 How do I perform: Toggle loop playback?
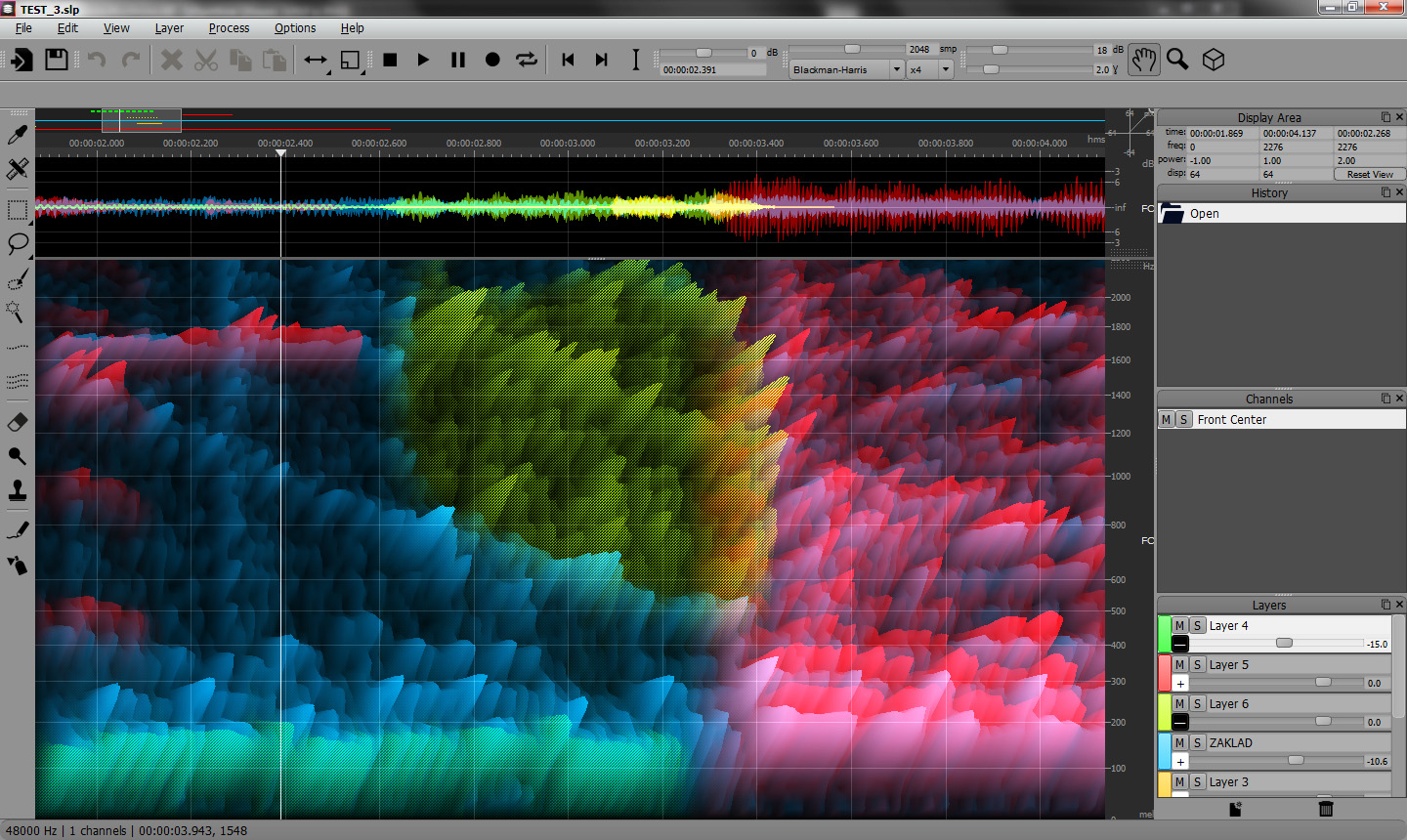[x=527, y=60]
